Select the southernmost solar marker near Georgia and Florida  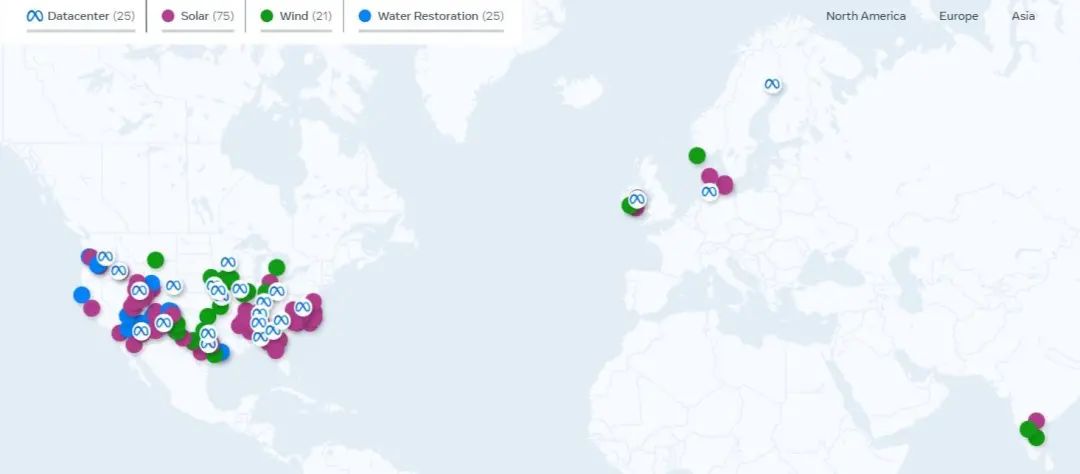[x=276, y=349]
